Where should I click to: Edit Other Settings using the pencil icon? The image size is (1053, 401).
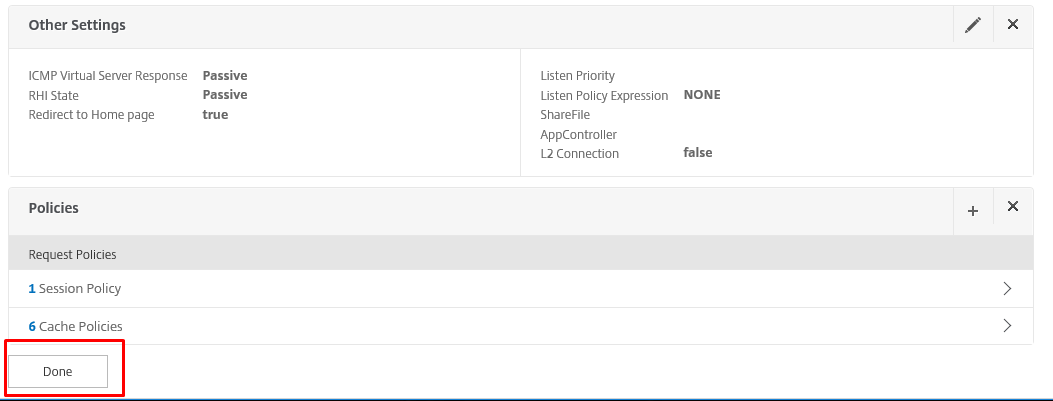pyautogui.click(x=972, y=26)
